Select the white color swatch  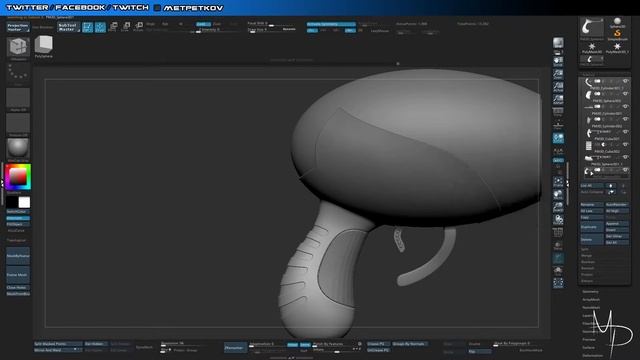(24, 202)
